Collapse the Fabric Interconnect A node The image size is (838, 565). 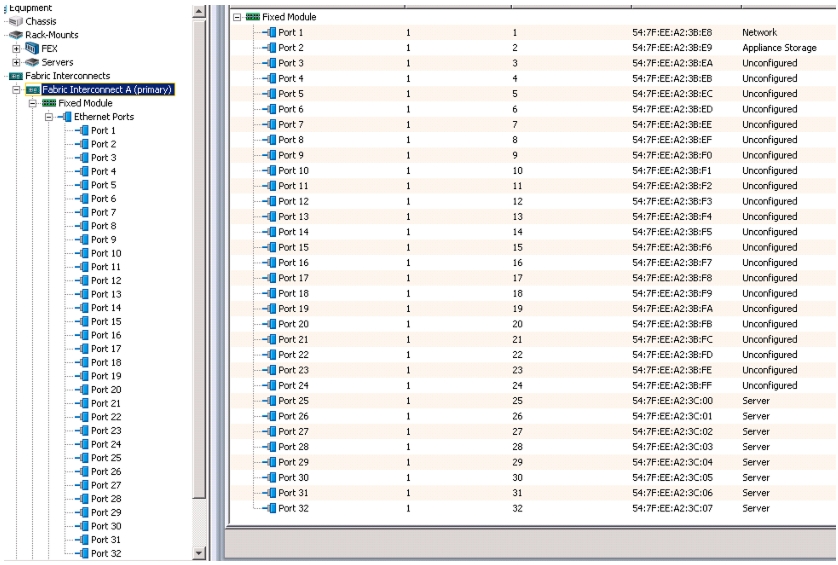coord(16,90)
